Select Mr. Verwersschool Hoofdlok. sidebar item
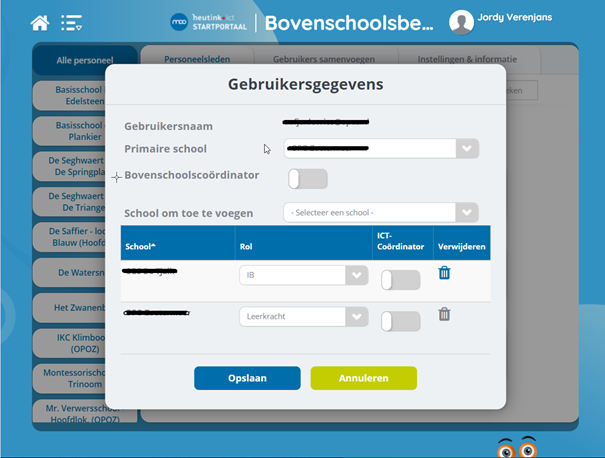Viewport: 605px width, 458px height. coord(69,411)
